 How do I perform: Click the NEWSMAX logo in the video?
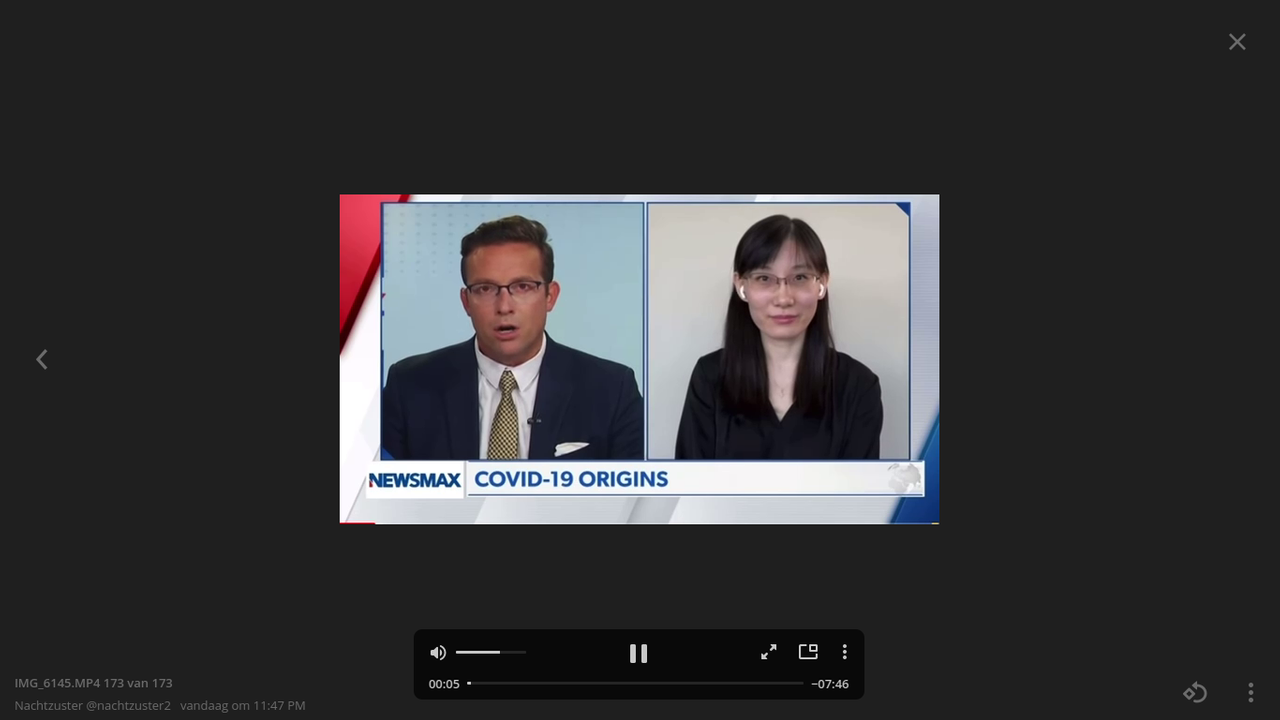click(x=415, y=480)
